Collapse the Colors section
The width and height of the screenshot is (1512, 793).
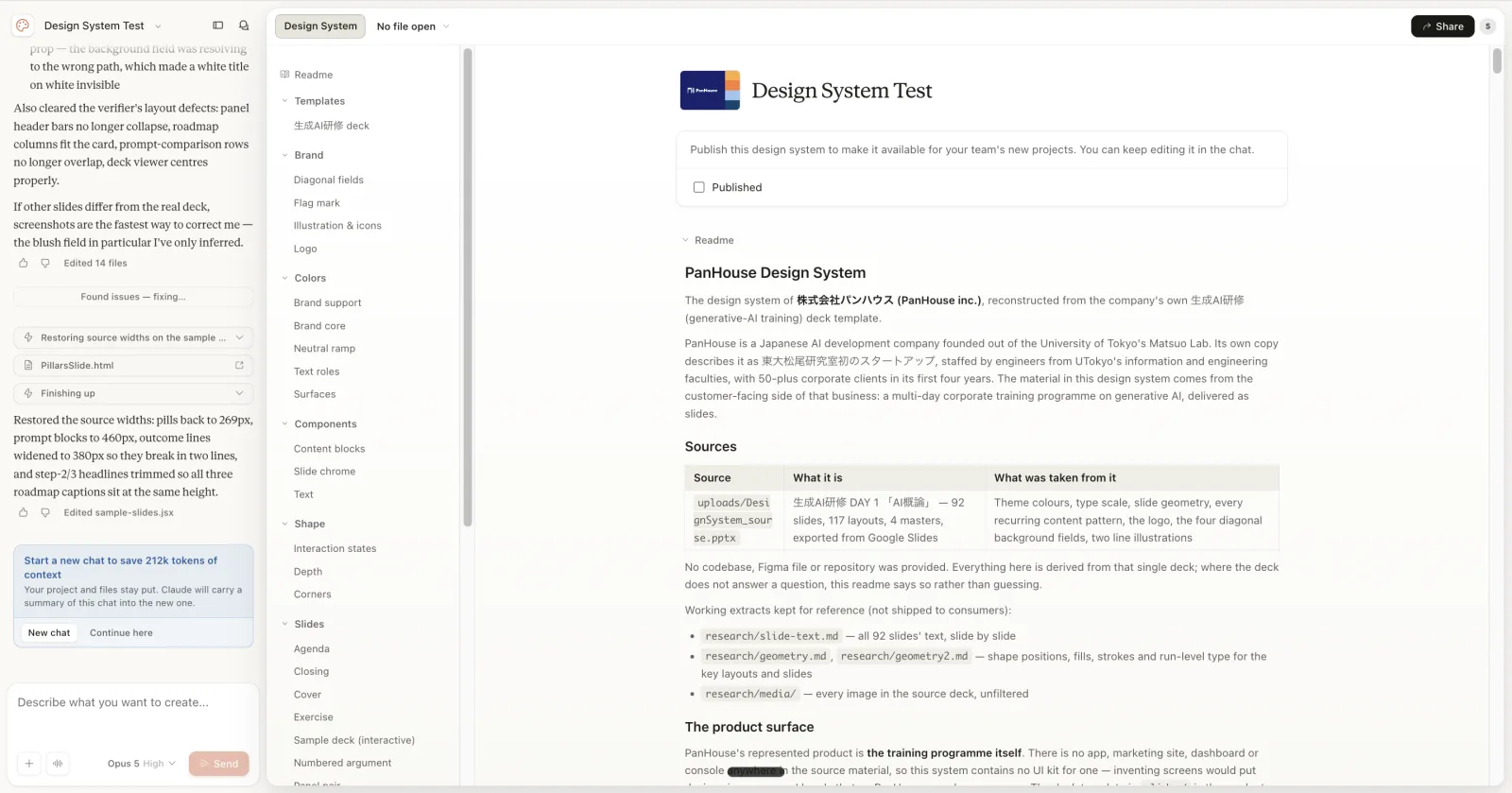284,278
